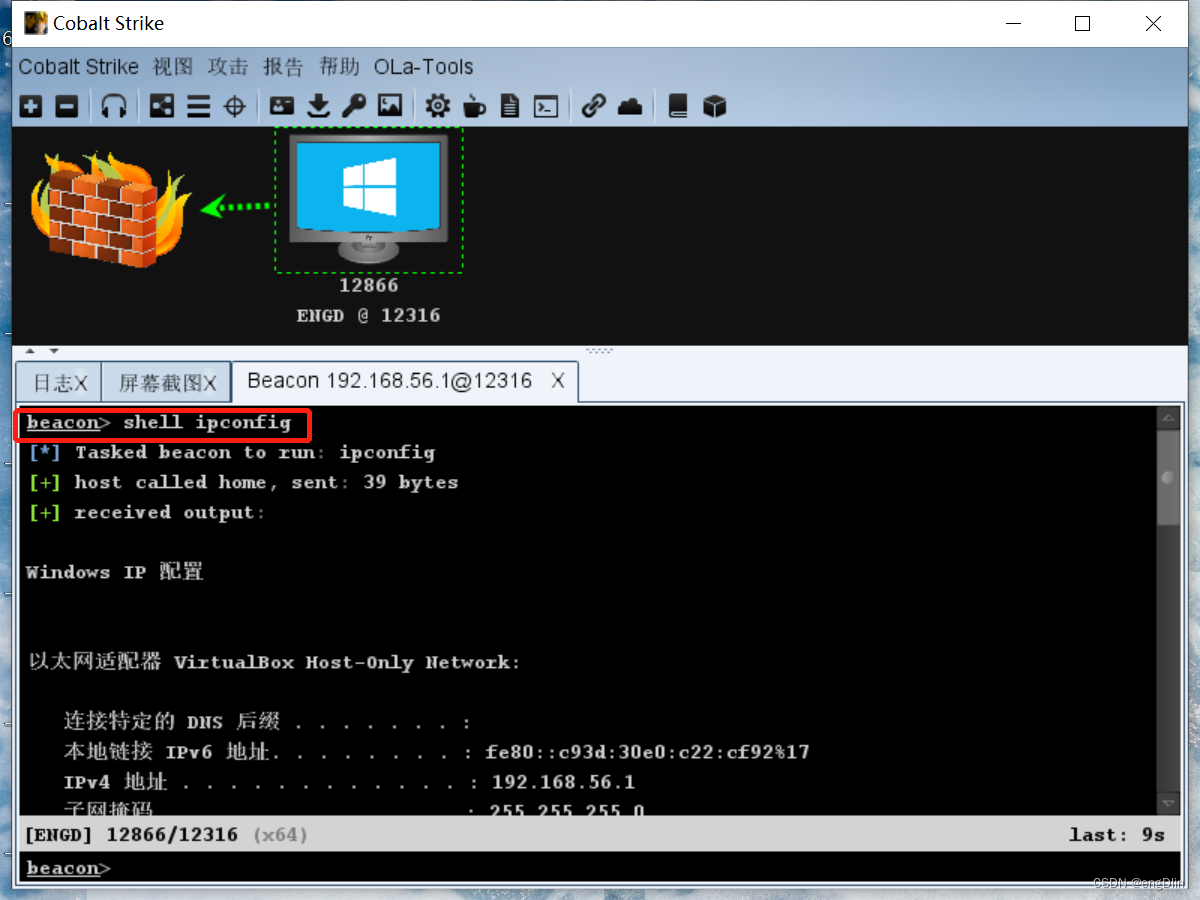Image resolution: width=1200 pixels, height=900 pixels.
Task: Click the 'Windows IP 配置' text
Action: coord(115,572)
